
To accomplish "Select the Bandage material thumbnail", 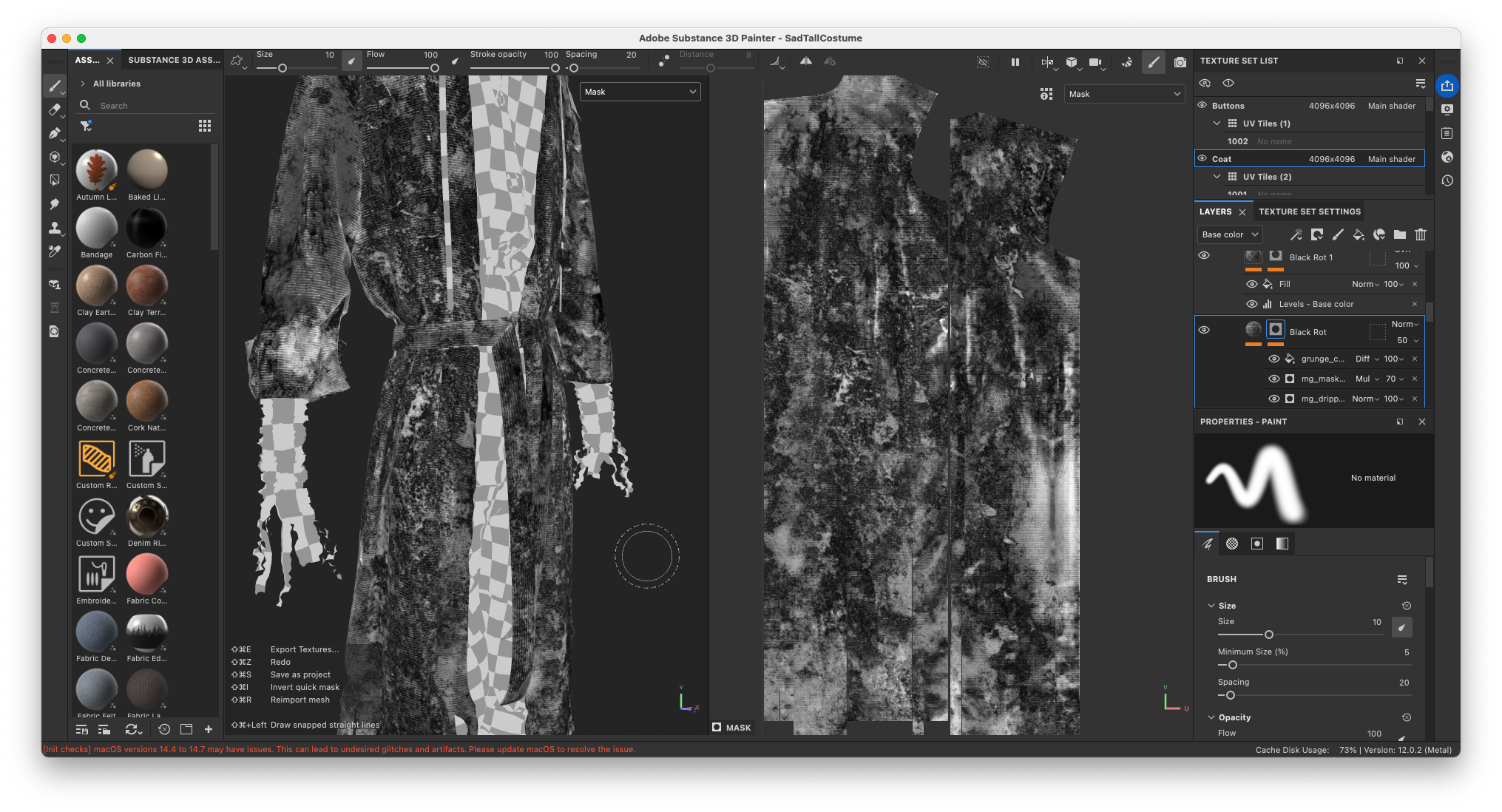I will tap(96, 228).
